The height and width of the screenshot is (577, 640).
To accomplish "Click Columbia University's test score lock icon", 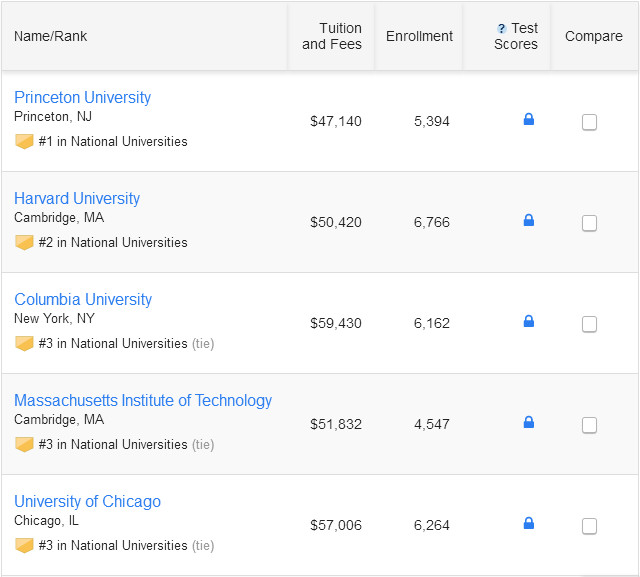I will click(x=529, y=322).
